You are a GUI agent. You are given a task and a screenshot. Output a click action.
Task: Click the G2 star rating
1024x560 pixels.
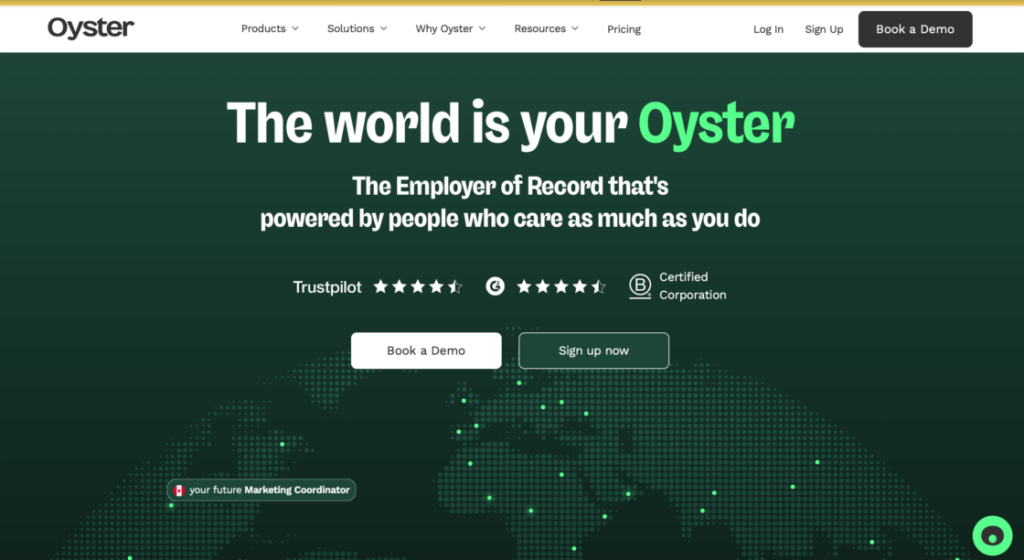[x=561, y=287]
